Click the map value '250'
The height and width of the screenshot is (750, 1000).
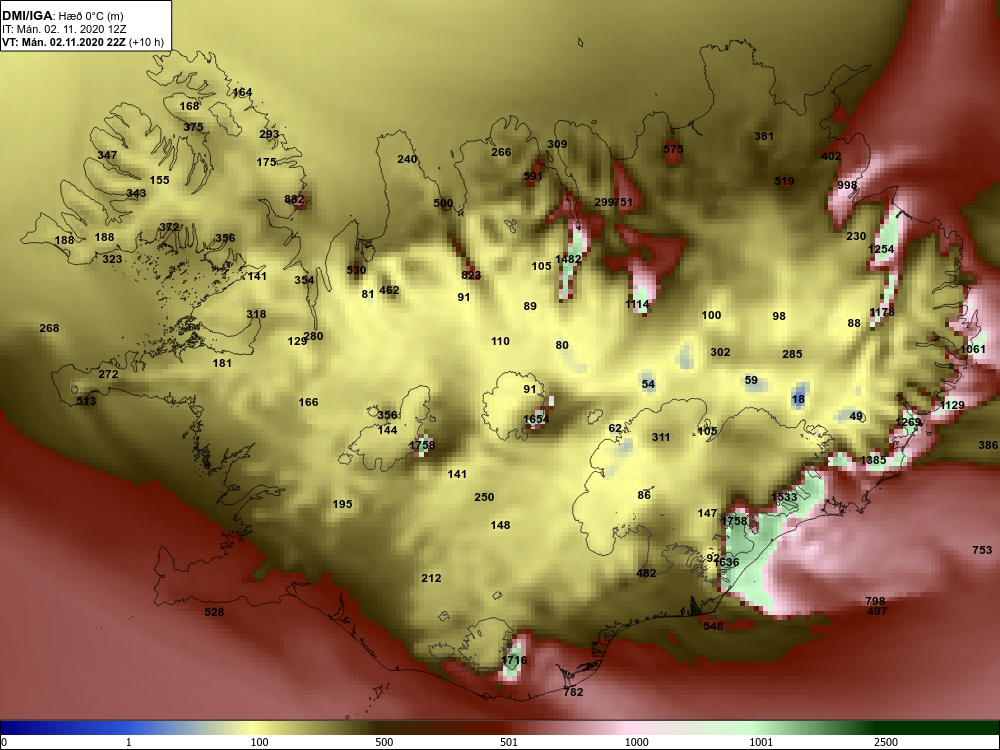[x=485, y=497]
